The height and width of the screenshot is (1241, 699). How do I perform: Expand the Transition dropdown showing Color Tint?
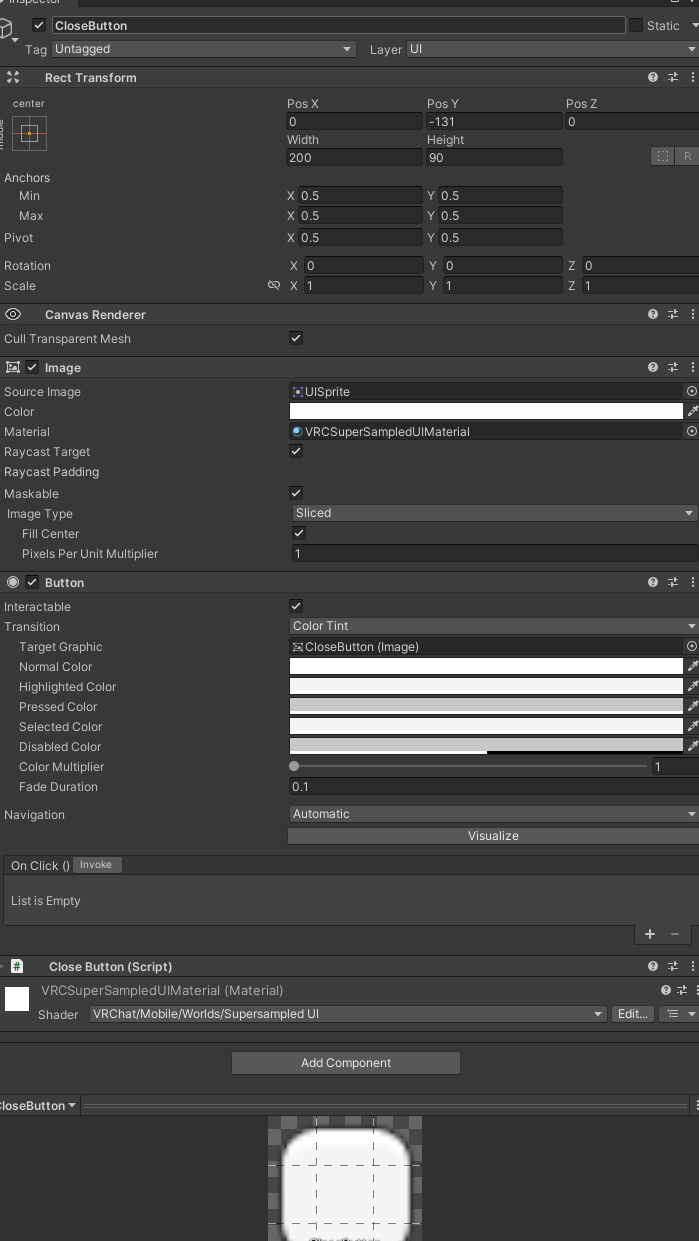493,626
